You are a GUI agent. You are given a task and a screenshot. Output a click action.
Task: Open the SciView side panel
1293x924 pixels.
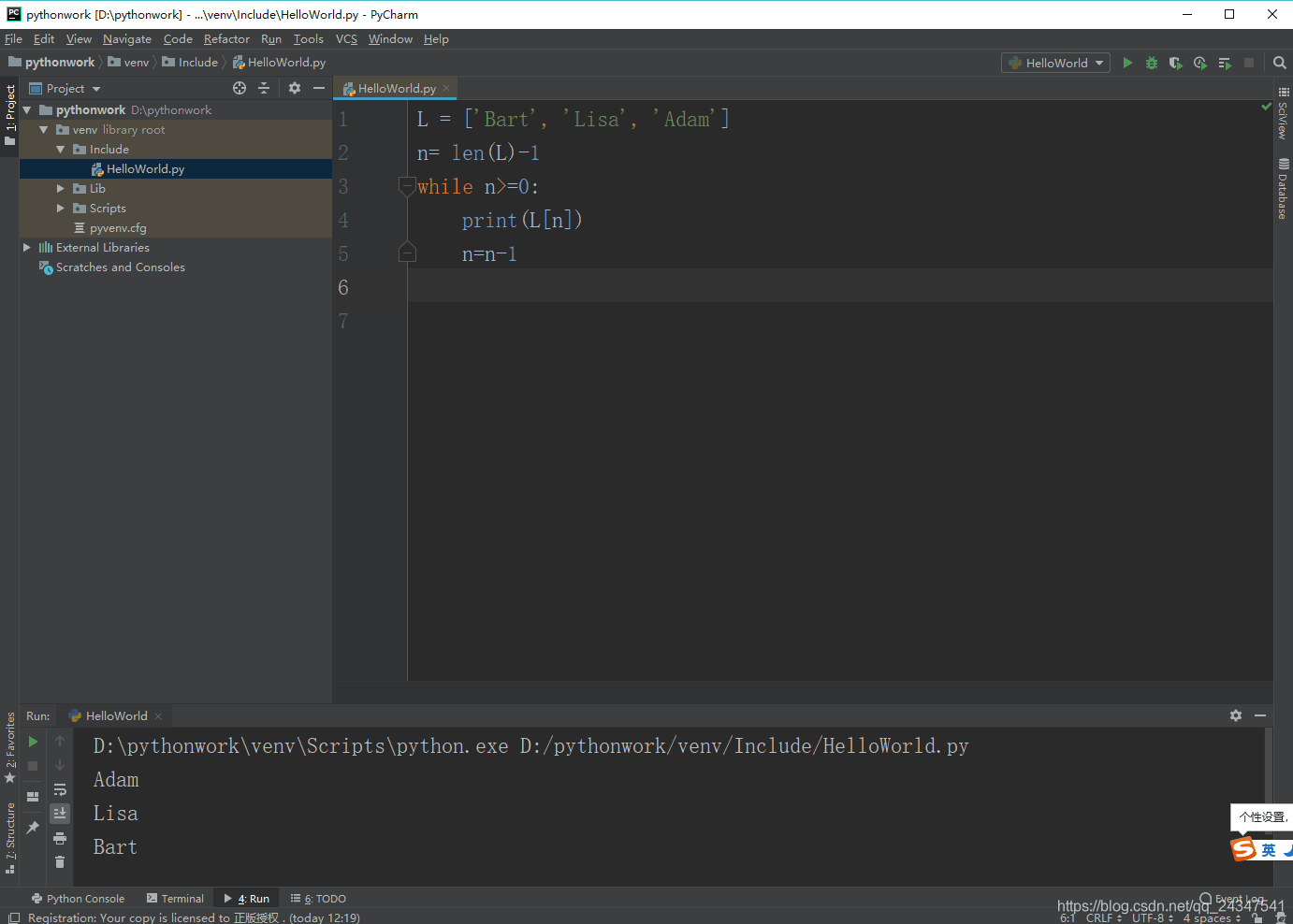[x=1284, y=113]
